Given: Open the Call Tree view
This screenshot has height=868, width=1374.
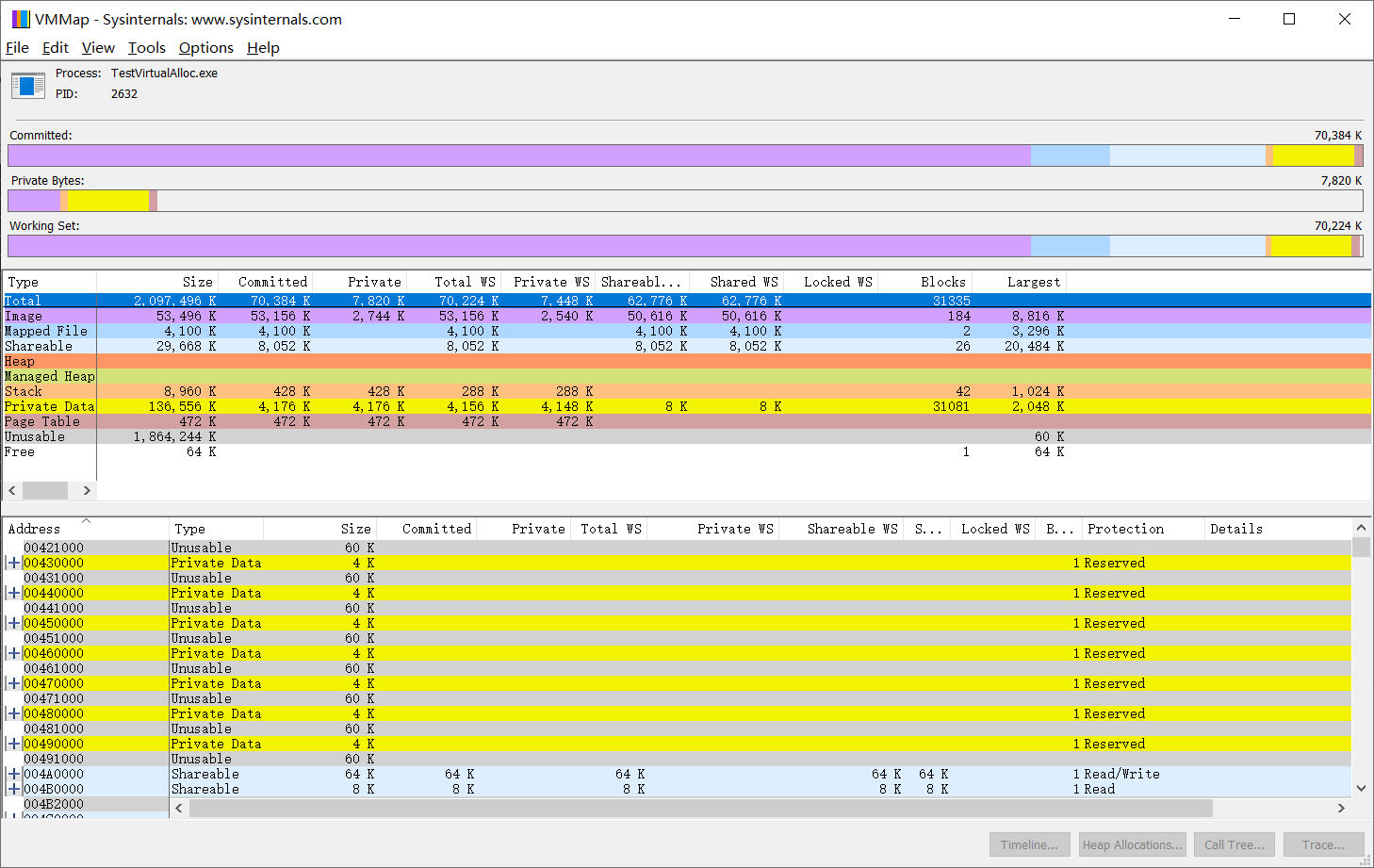Looking at the screenshot, I should pos(1235,844).
